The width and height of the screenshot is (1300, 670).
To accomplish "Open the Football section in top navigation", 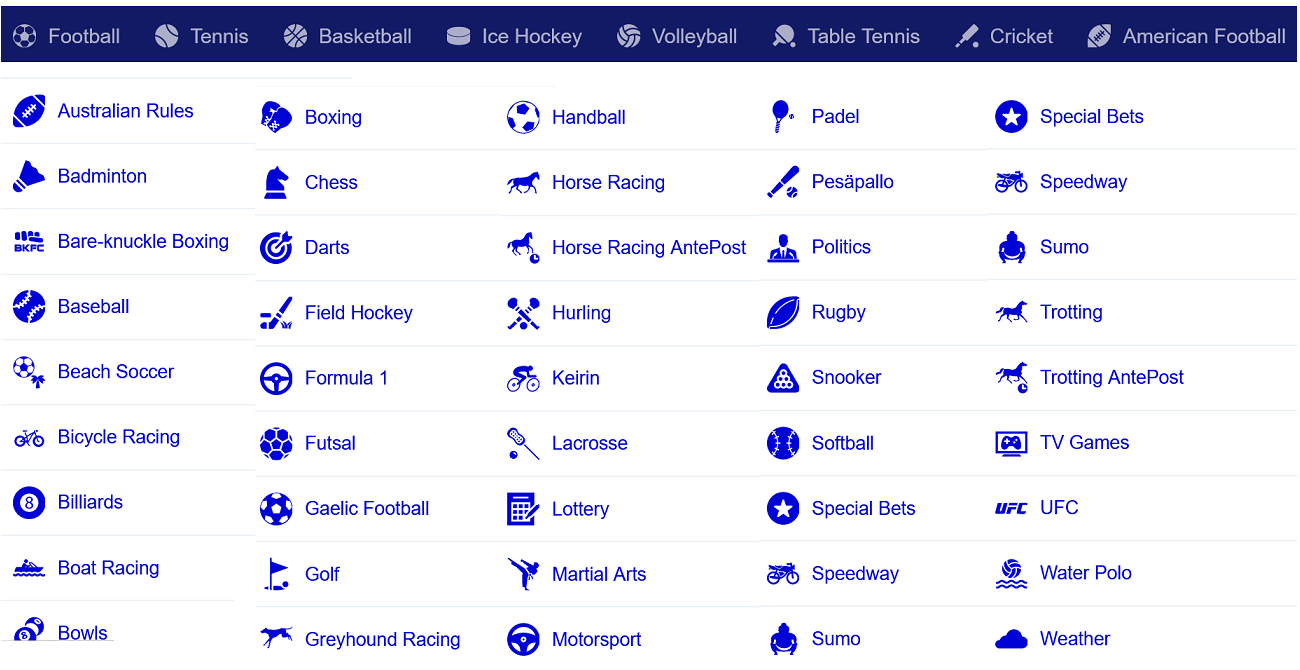I will click(66, 35).
